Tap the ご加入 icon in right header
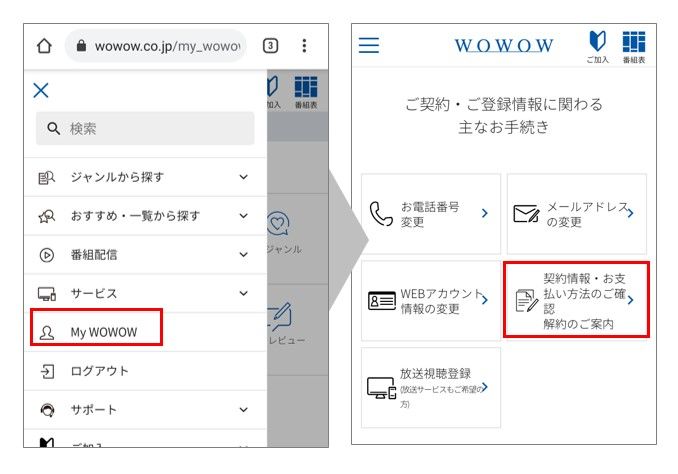 (598, 47)
